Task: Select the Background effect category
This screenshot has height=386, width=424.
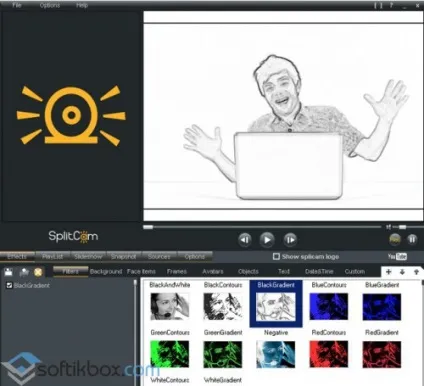Action: [106, 272]
